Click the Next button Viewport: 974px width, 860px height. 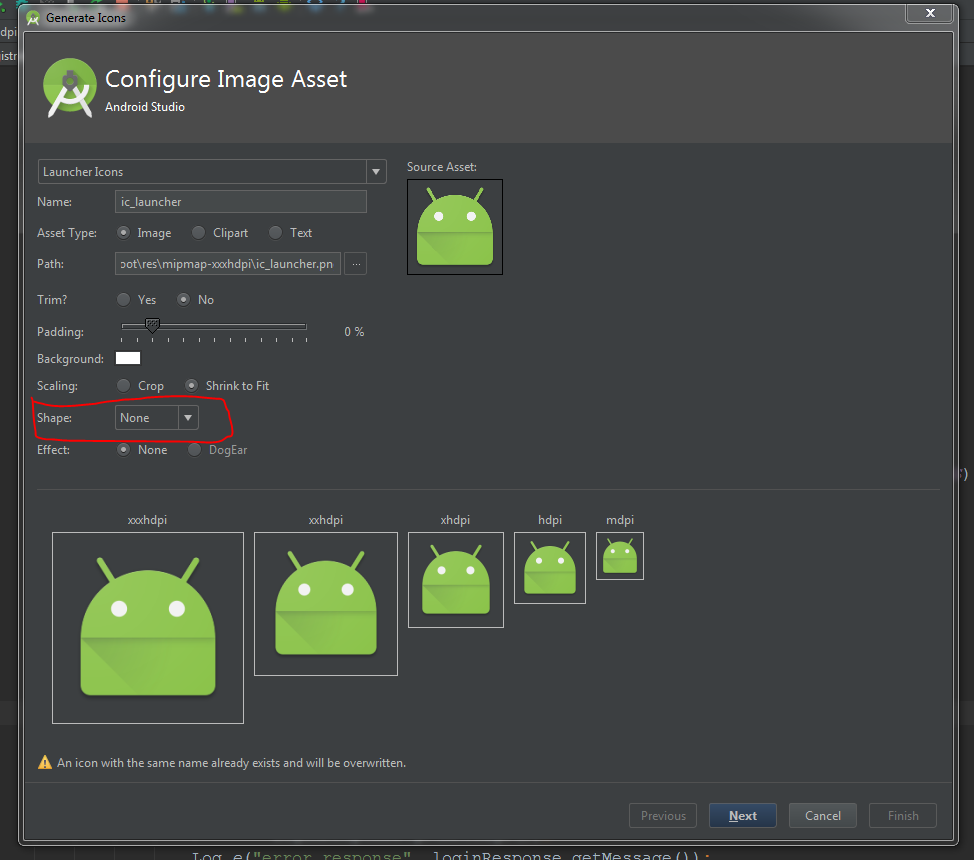742,815
